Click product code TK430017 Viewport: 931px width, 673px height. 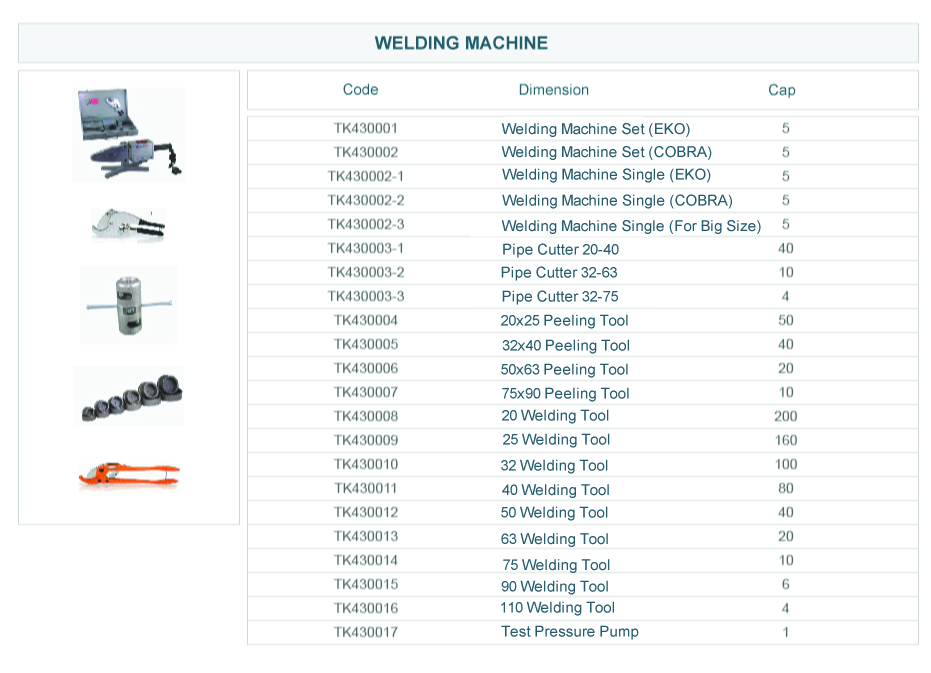point(366,632)
